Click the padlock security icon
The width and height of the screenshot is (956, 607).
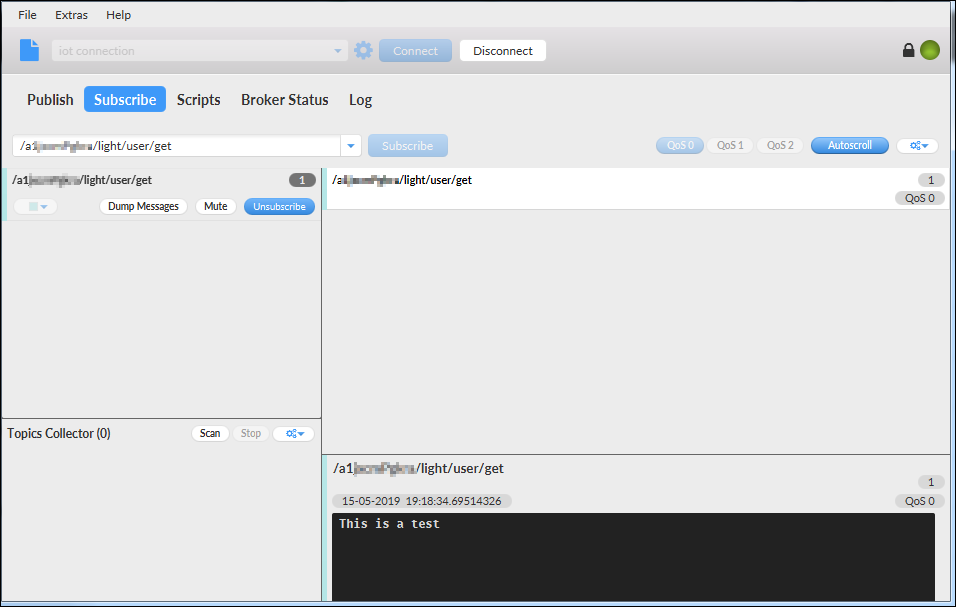point(908,49)
